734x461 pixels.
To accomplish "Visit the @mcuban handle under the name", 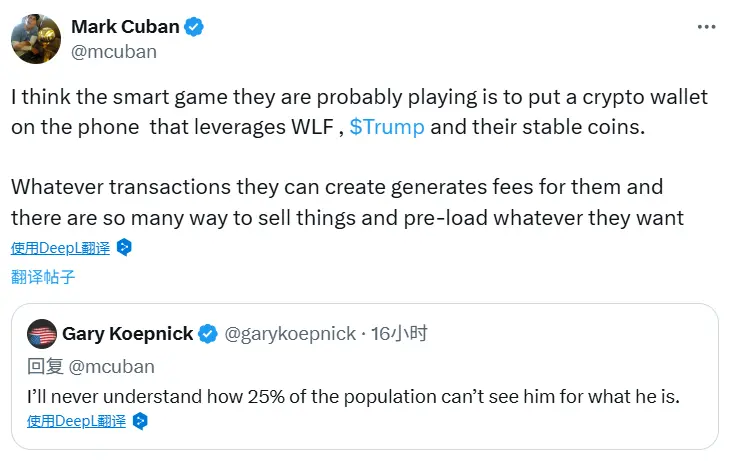I will click(x=113, y=52).
